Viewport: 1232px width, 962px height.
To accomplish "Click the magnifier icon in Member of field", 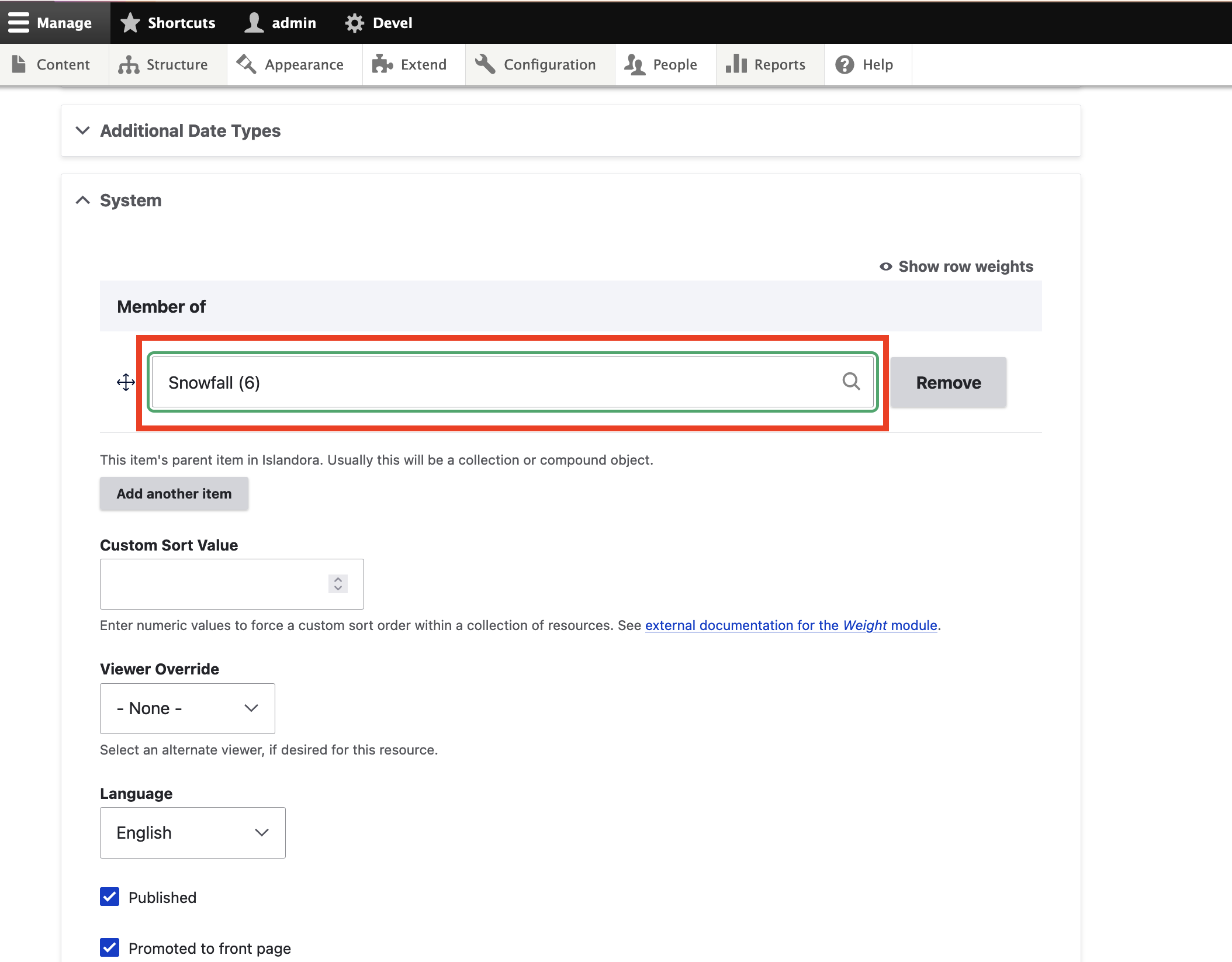I will pos(851,382).
